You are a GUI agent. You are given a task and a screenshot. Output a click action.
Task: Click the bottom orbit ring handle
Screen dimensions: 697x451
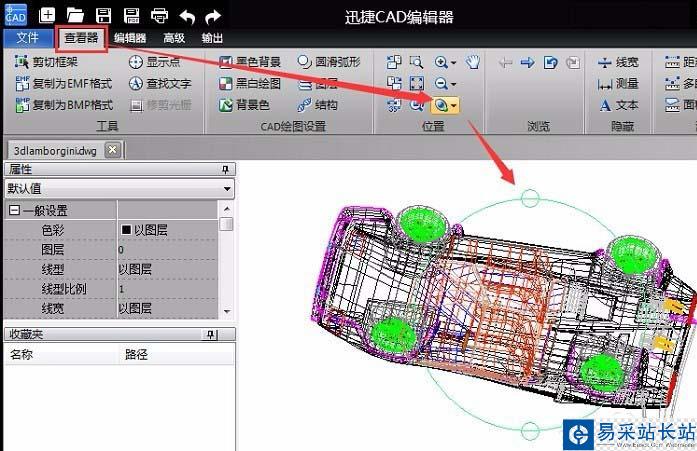click(x=530, y=430)
